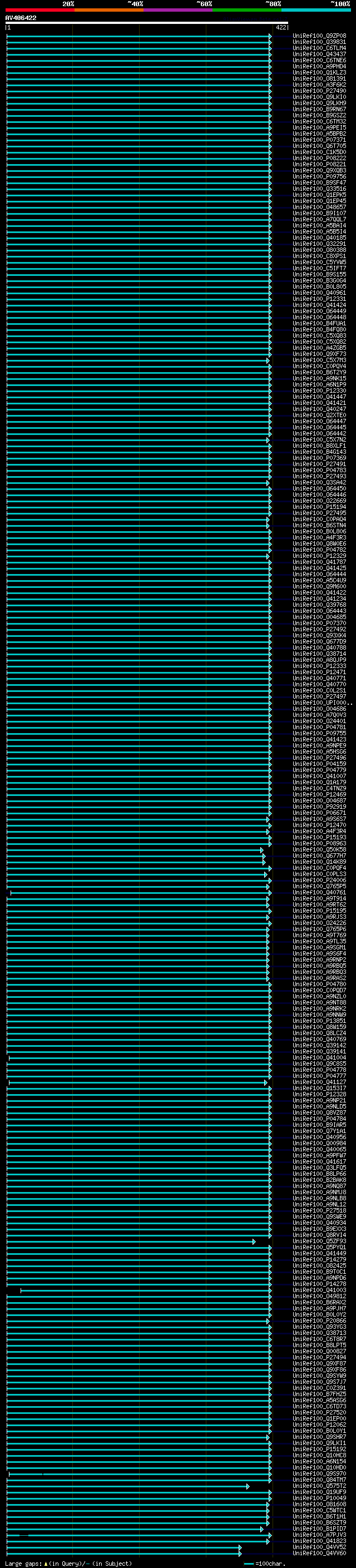Viewport: 356px width, 1568px height.
Task: Click label UniRef100_P04777
Action: pyautogui.click(x=319, y=1076)
